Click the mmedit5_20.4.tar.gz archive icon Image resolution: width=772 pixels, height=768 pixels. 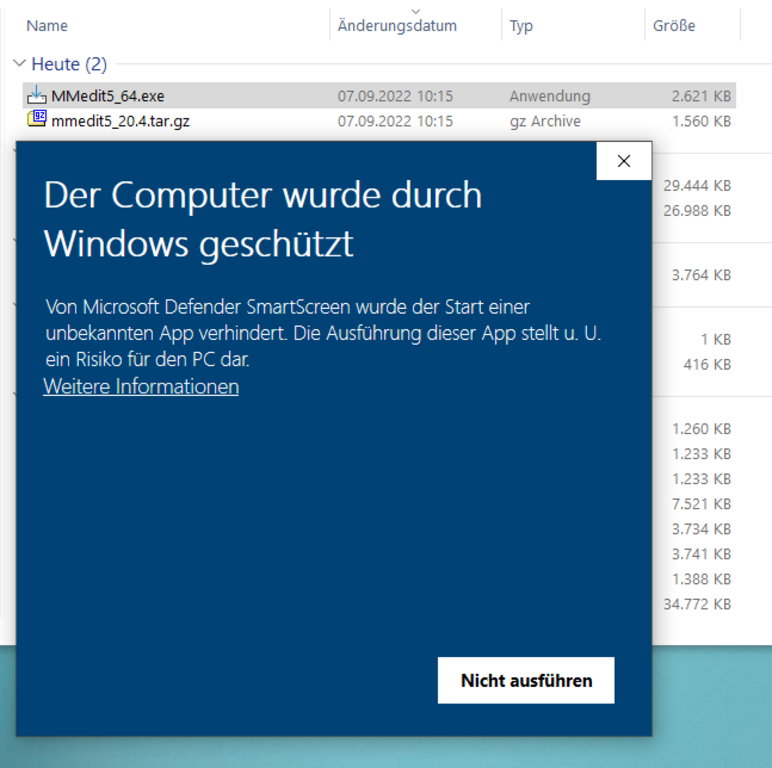point(37,121)
